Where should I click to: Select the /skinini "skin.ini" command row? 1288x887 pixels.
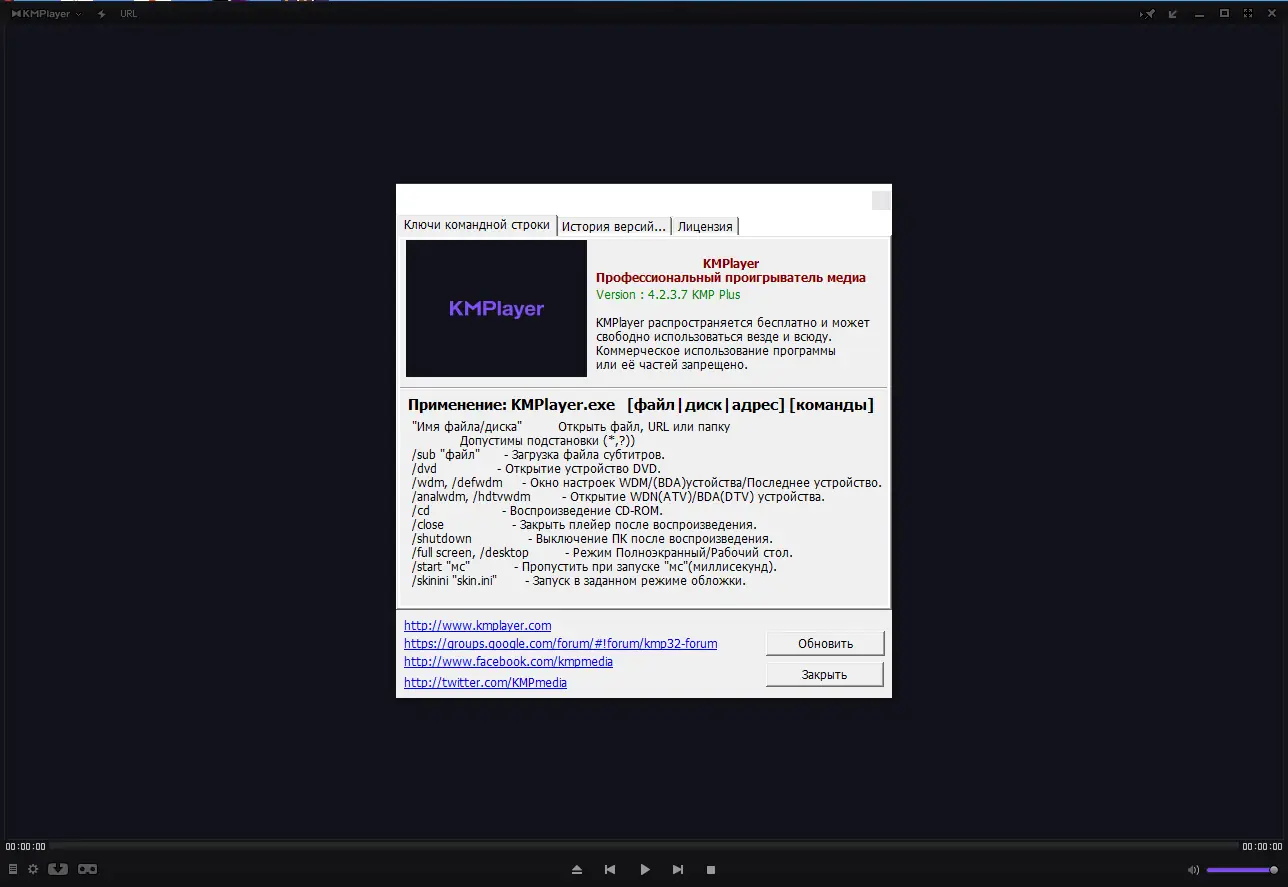point(579,581)
